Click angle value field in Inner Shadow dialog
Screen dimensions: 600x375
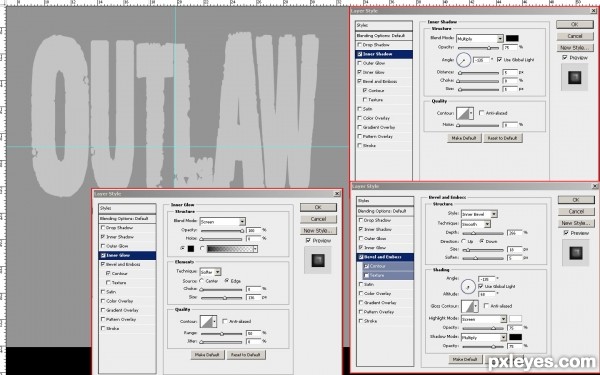(482, 60)
